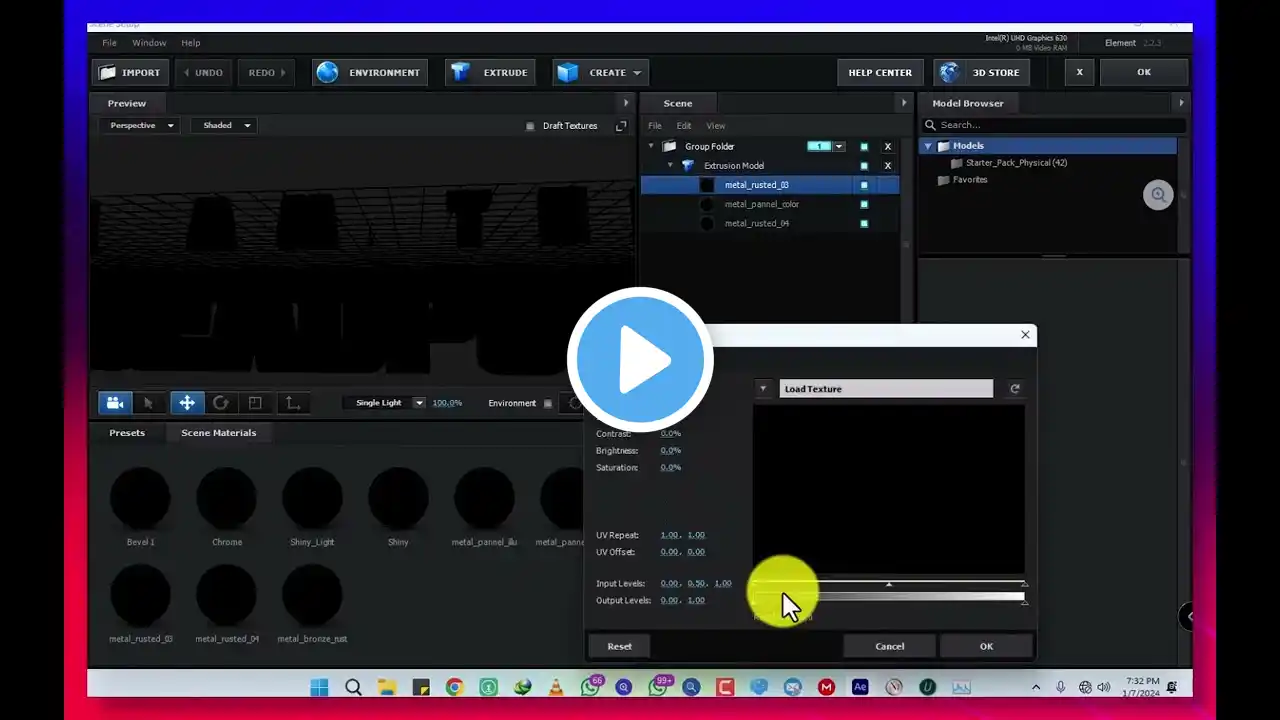The height and width of the screenshot is (720, 1280).
Task: Collapse the Group Folder tree arrow
Action: click(x=652, y=146)
